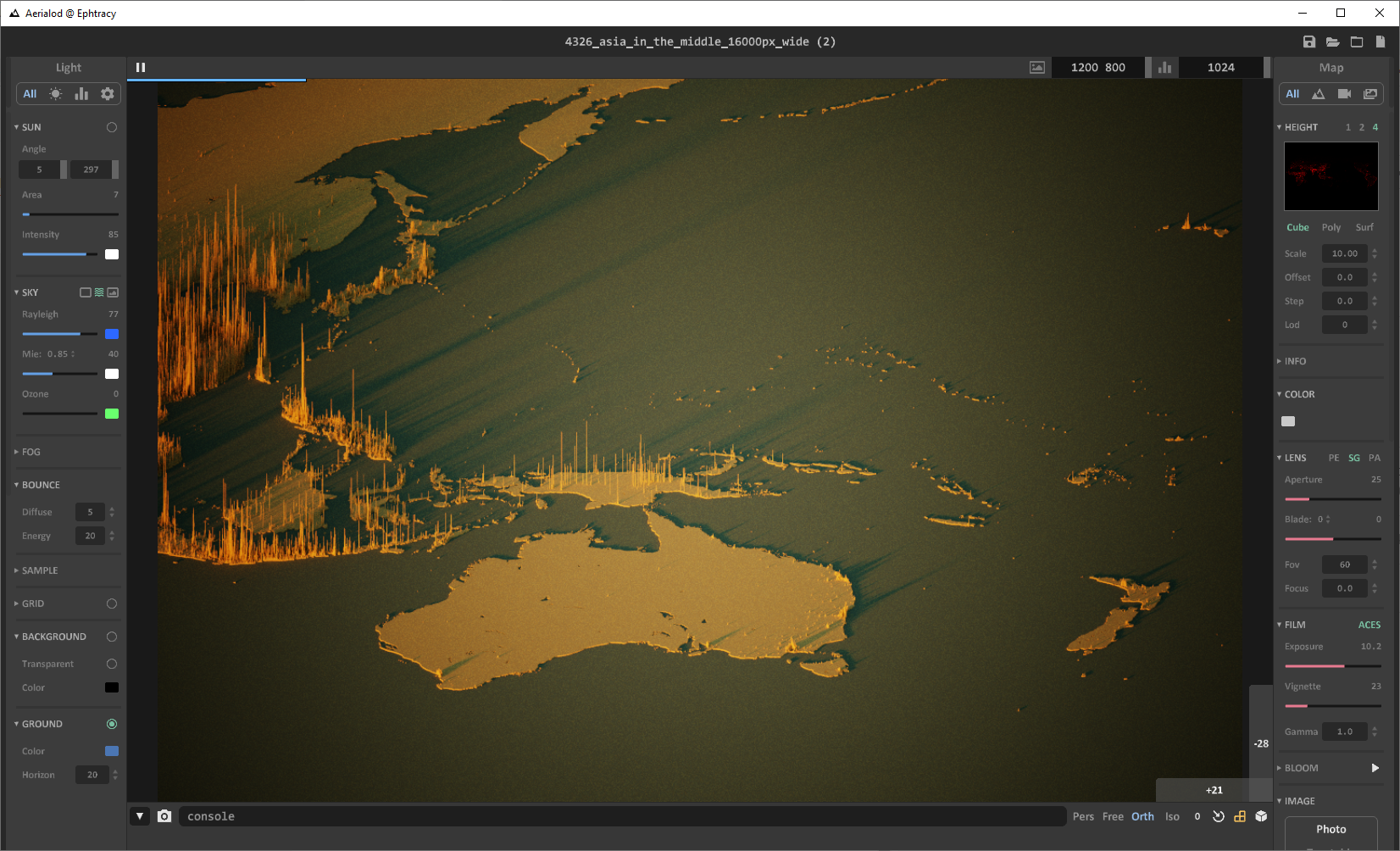
Task: Enable the SUN radio toggle
Action: pyautogui.click(x=111, y=126)
